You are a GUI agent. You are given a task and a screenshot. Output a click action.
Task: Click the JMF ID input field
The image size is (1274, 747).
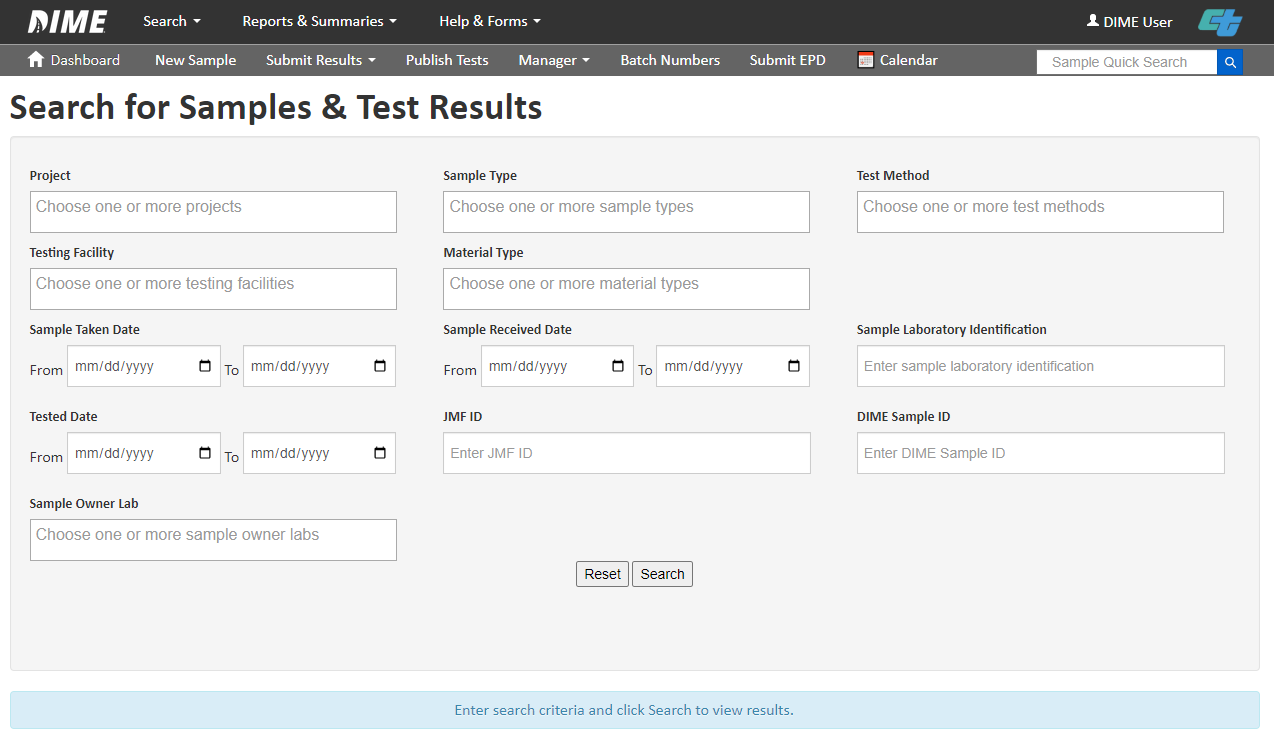626,453
